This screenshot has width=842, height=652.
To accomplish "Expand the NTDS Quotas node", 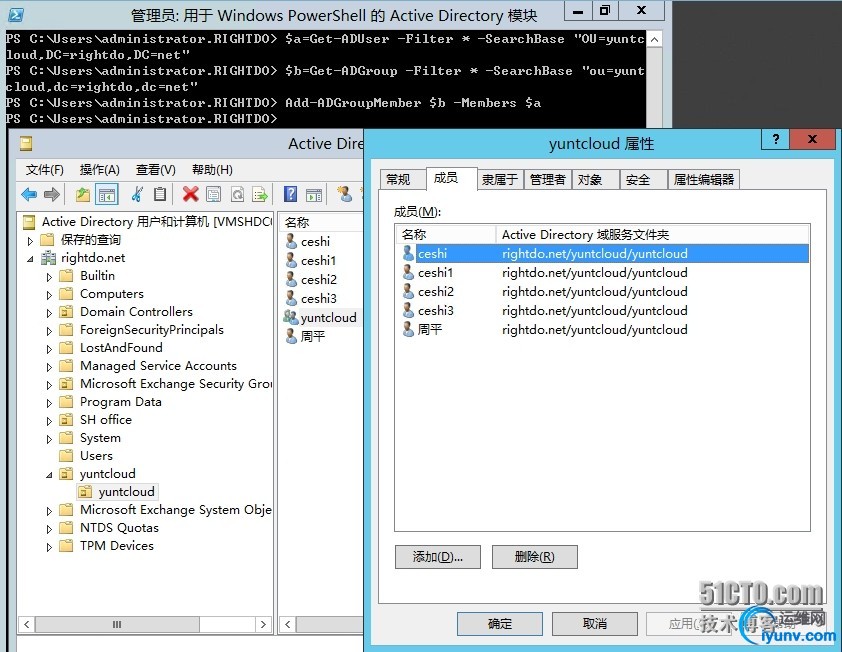I will click(x=49, y=529).
